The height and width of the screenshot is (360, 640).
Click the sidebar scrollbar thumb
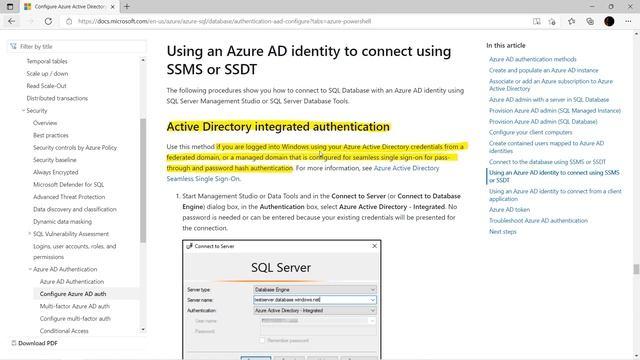point(143,180)
